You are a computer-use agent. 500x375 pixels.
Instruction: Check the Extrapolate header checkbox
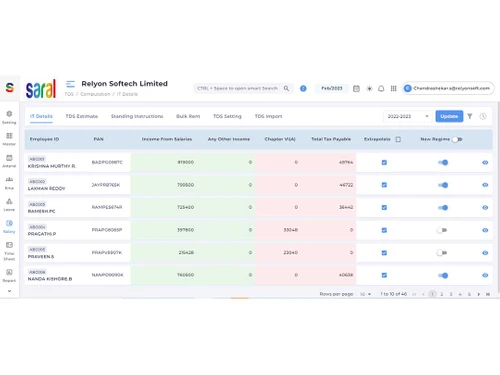398,139
